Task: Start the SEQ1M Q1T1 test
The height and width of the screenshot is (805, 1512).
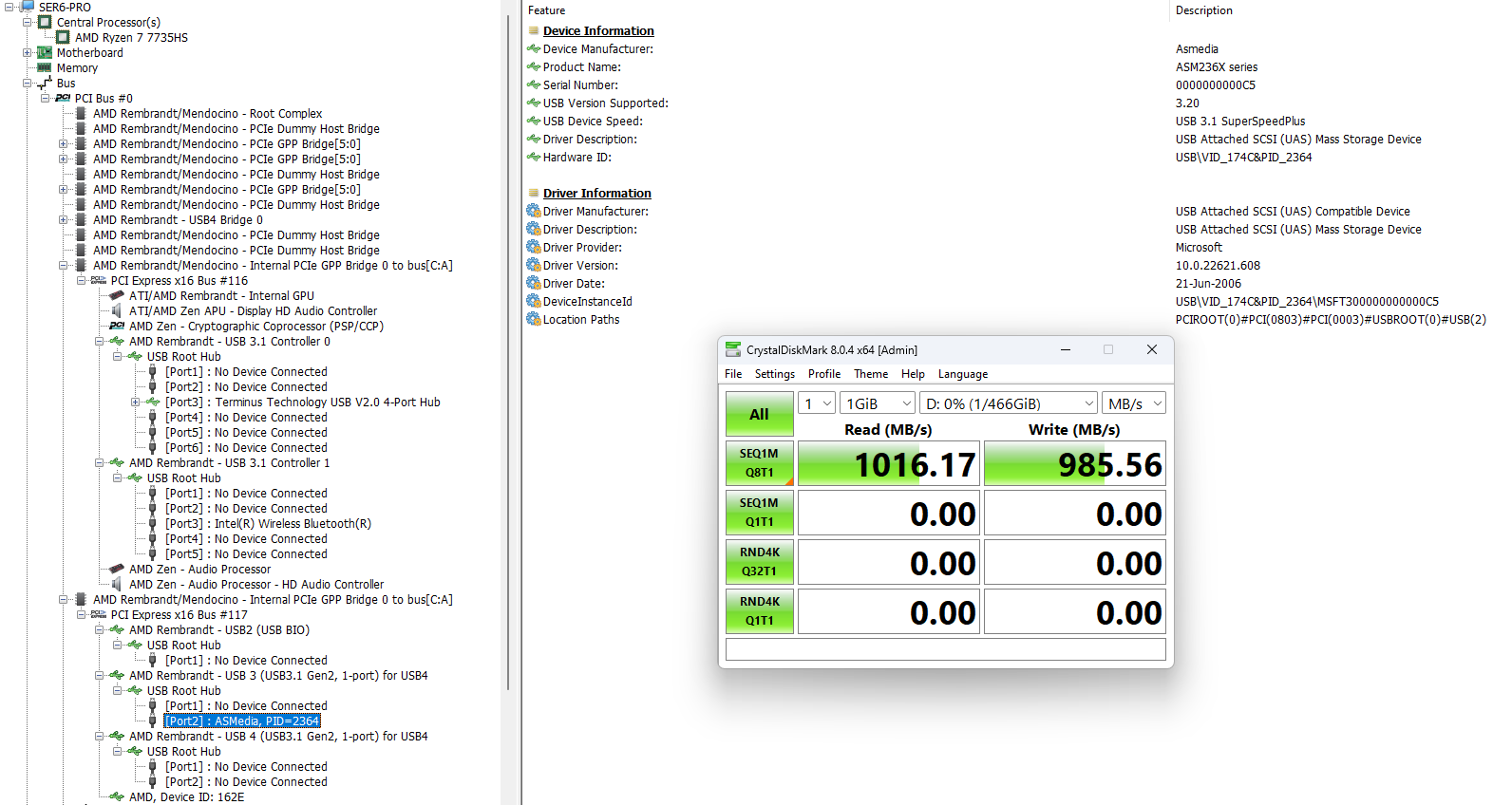Action: click(760, 513)
